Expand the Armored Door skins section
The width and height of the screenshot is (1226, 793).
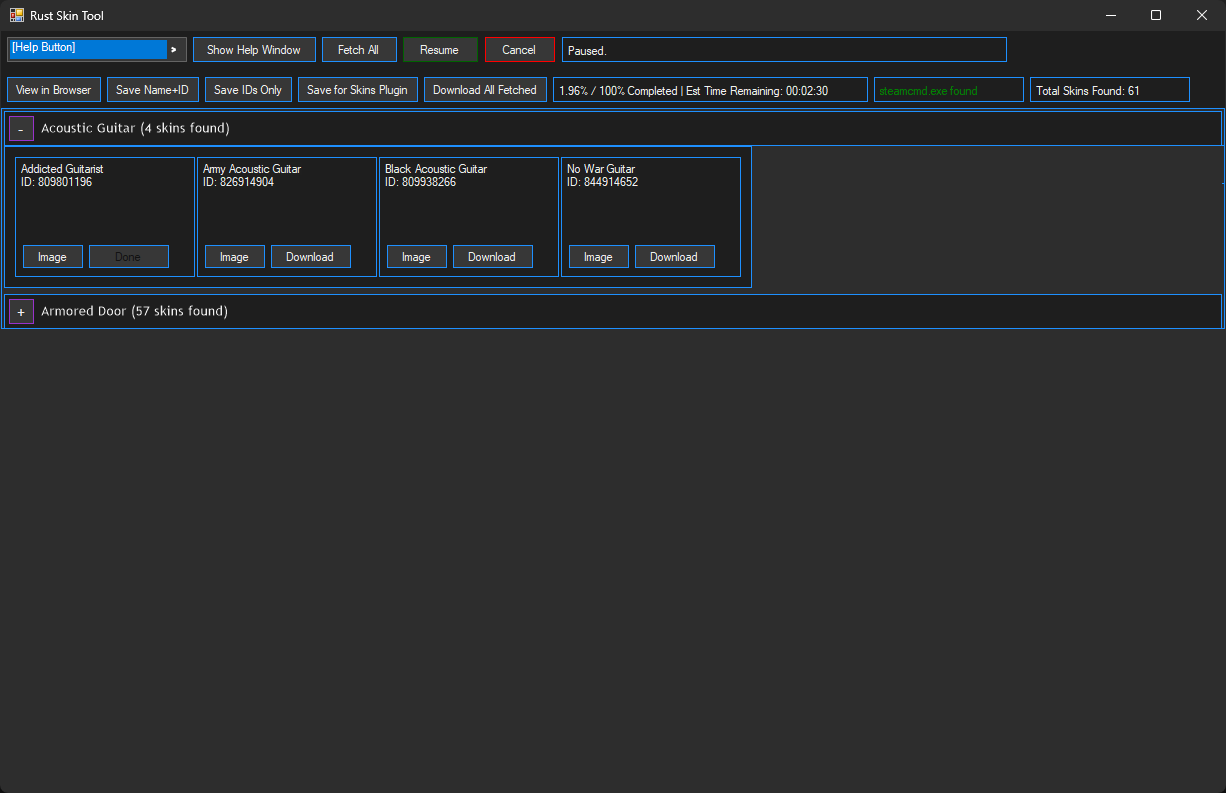pyautogui.click(x=21, y=311)
